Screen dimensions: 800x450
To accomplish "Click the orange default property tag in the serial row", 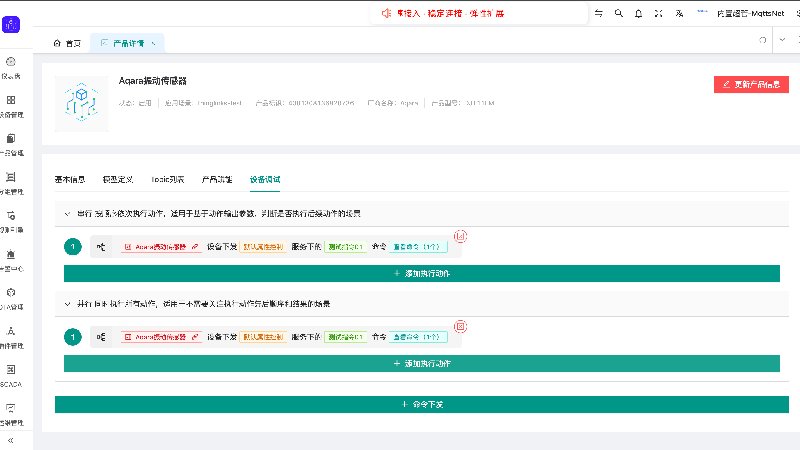I will tap(263, 247).
